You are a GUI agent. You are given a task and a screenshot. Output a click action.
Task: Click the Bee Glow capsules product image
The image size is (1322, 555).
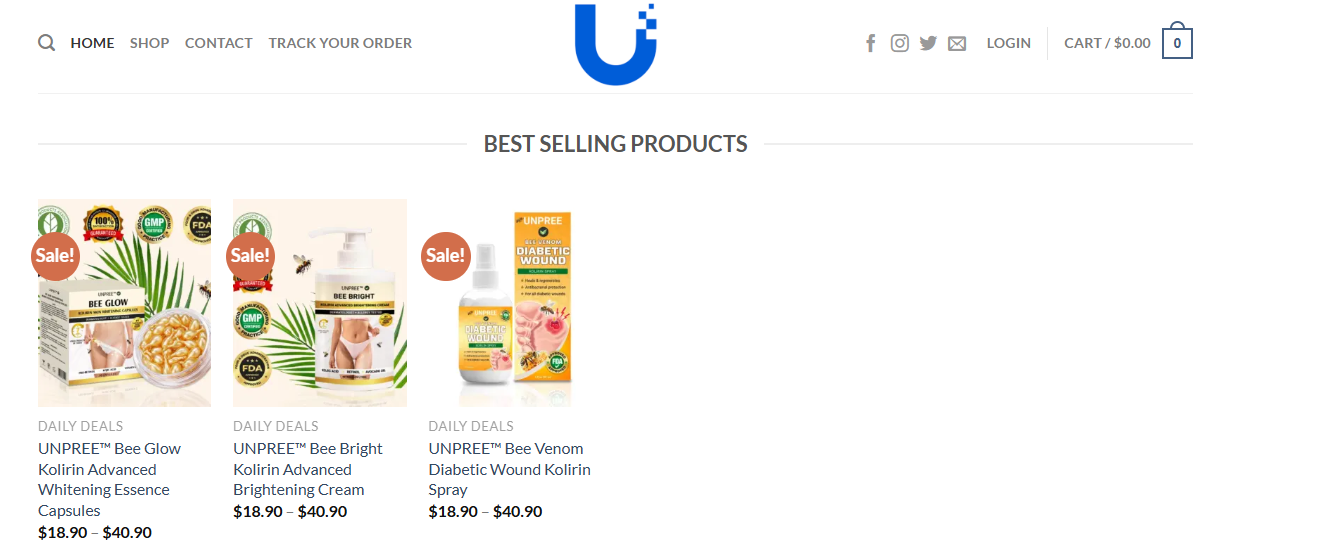125,320
